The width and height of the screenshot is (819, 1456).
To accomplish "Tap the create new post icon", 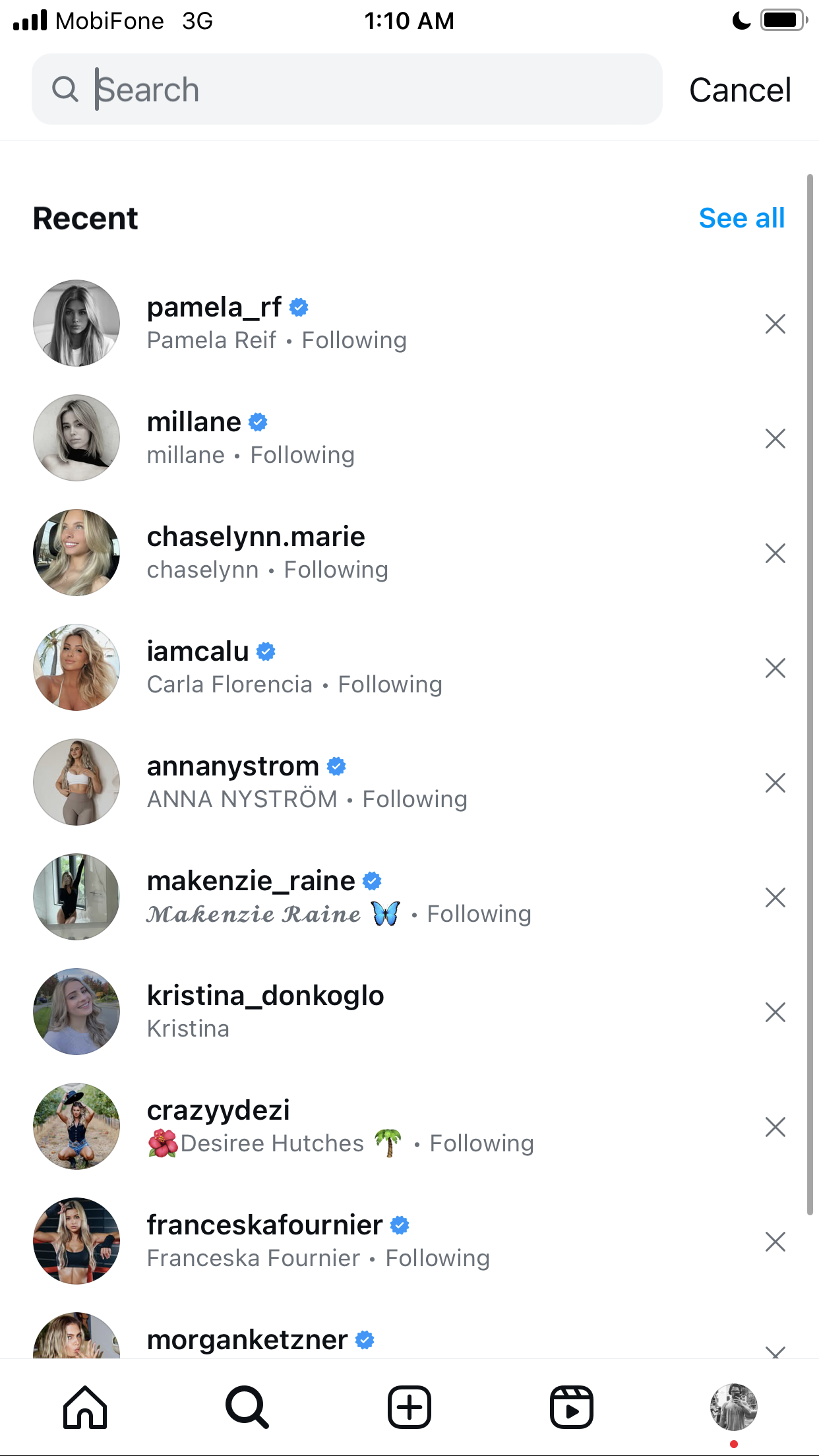I will click(409, 1407).
